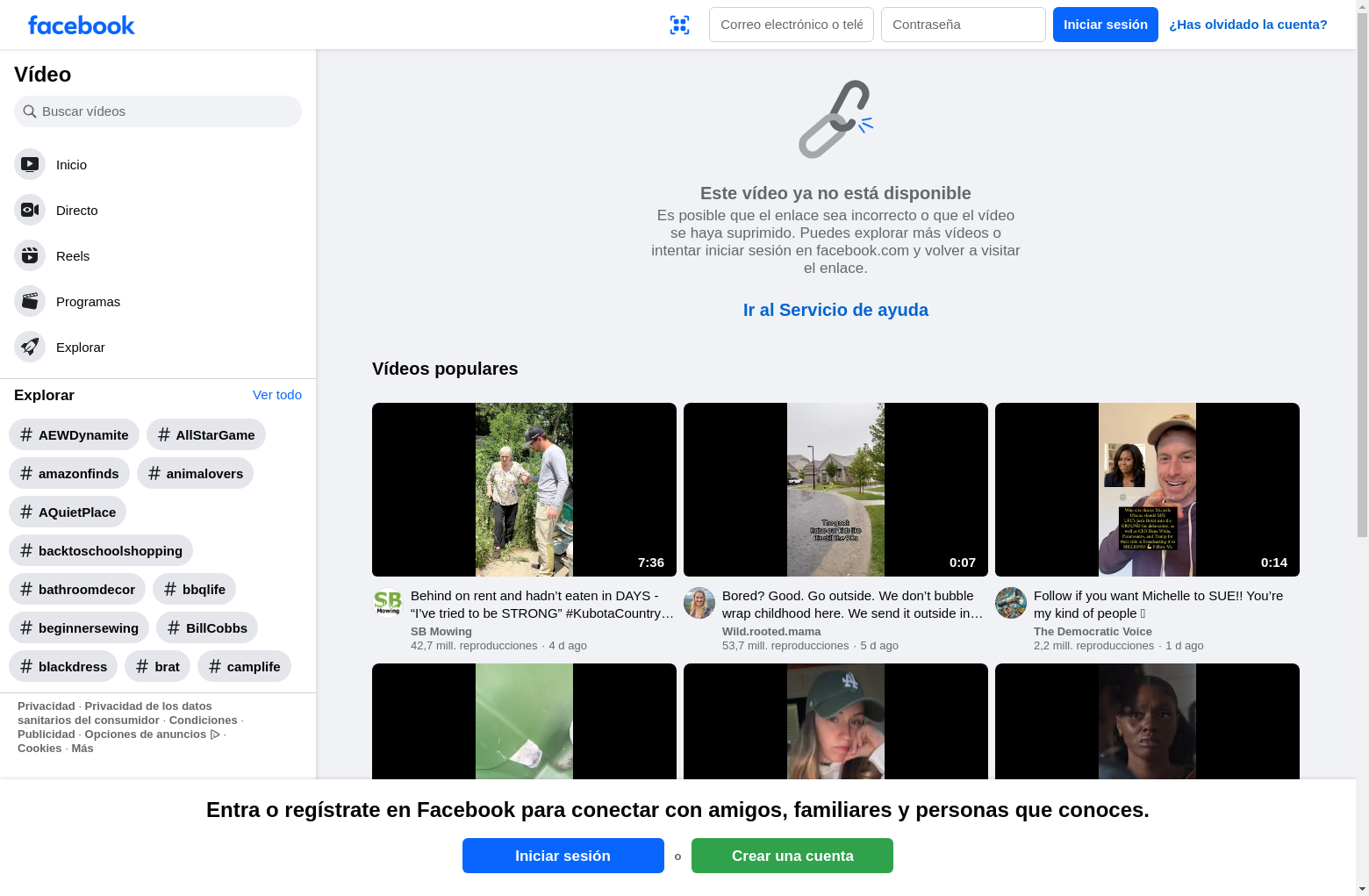
Task: Select the Inicio video icon
Action: (30, 164)
